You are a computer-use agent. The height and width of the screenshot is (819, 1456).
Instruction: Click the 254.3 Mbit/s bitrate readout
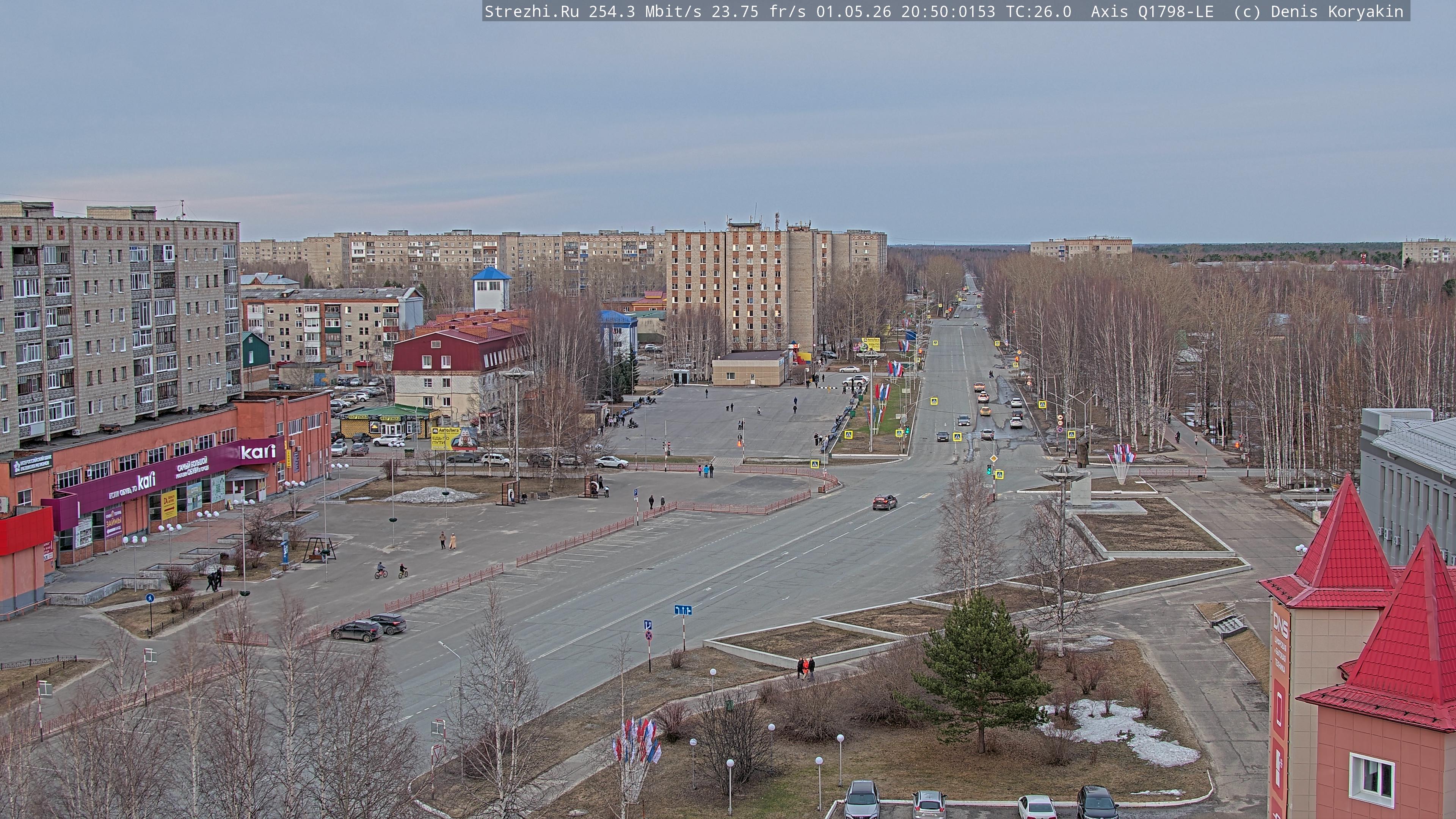(645, 11)
